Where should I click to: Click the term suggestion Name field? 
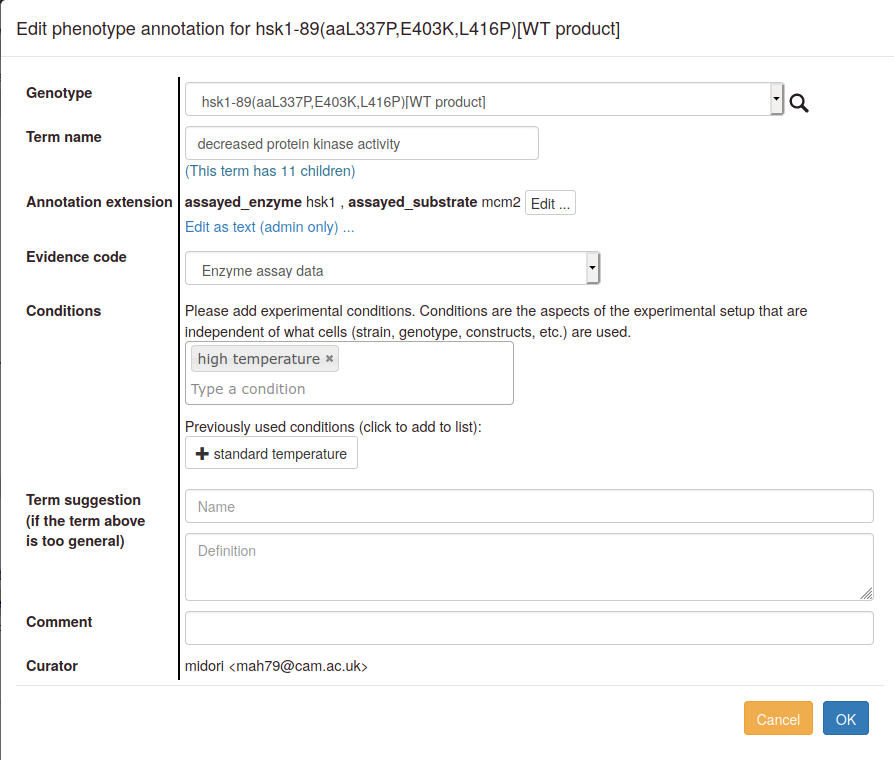(x=529, y=506)
